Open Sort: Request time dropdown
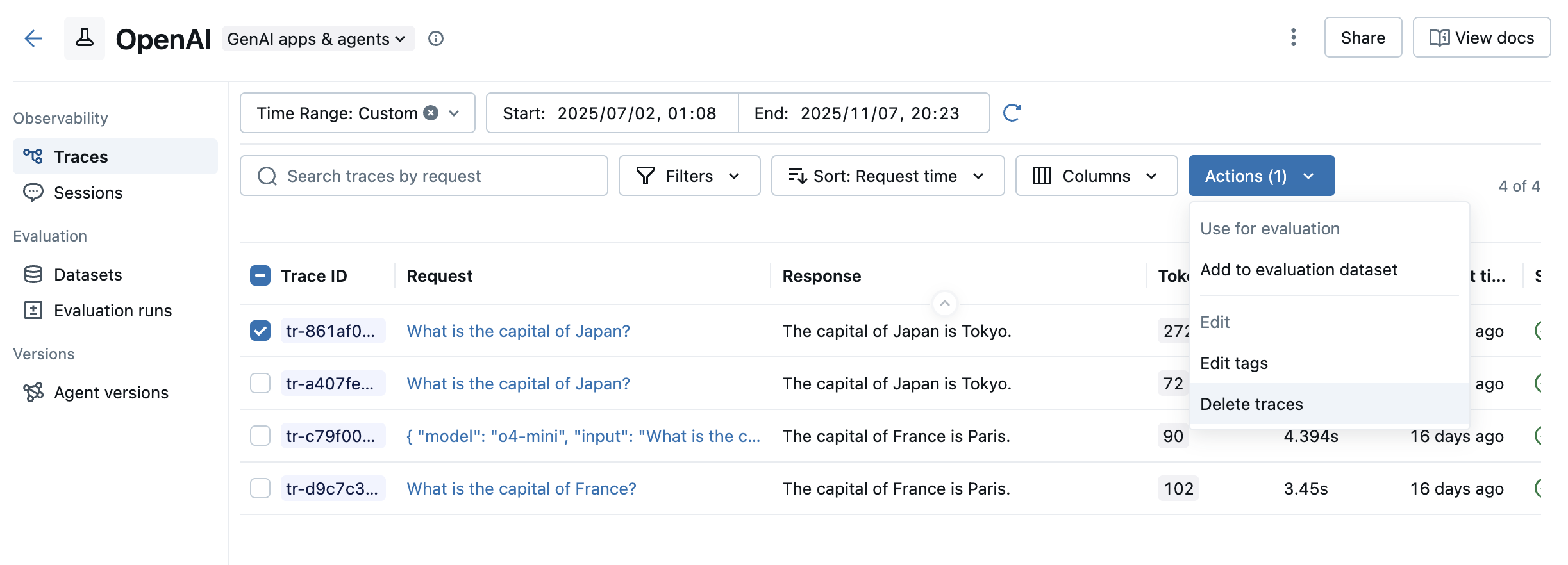The width and height of the screenshot is (1568, 565). (x=888, y=176)
